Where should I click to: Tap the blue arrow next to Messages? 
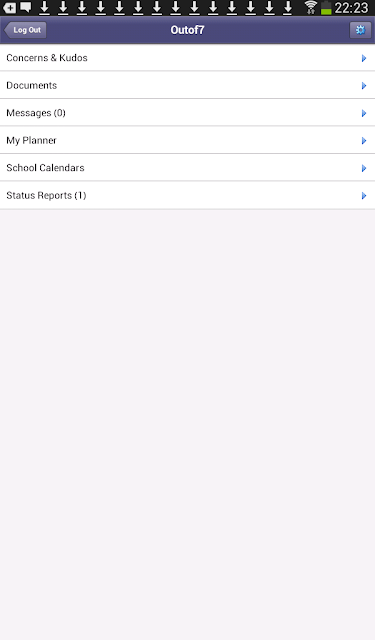364,113
